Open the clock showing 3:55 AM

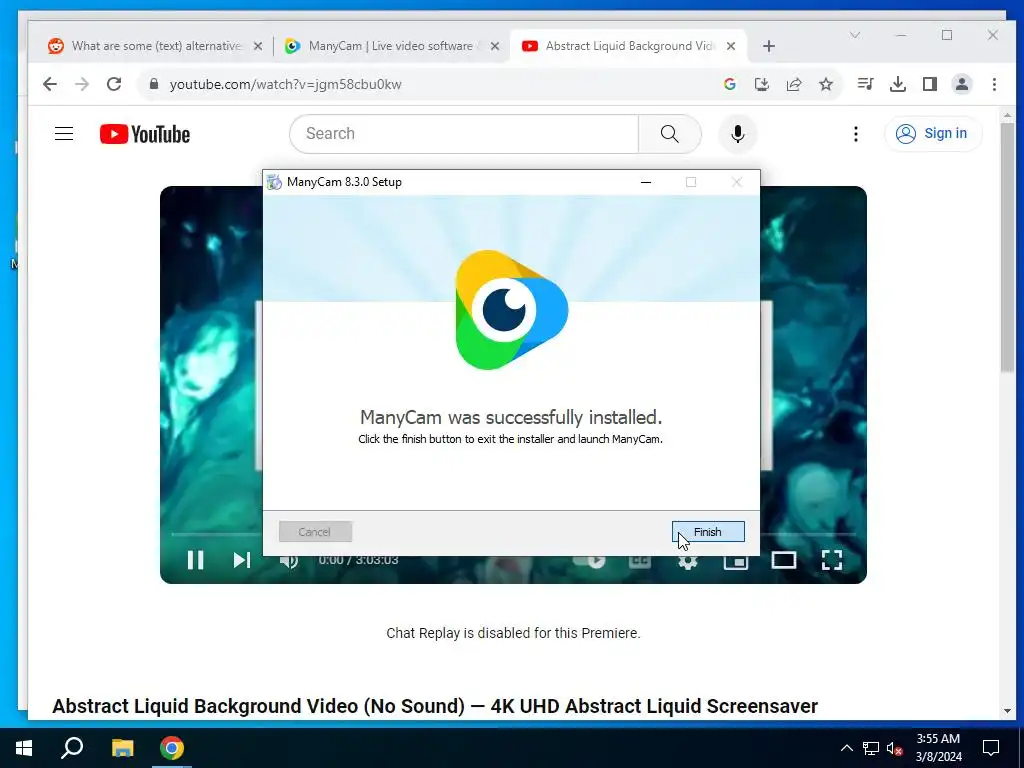[x=938, y=748]
